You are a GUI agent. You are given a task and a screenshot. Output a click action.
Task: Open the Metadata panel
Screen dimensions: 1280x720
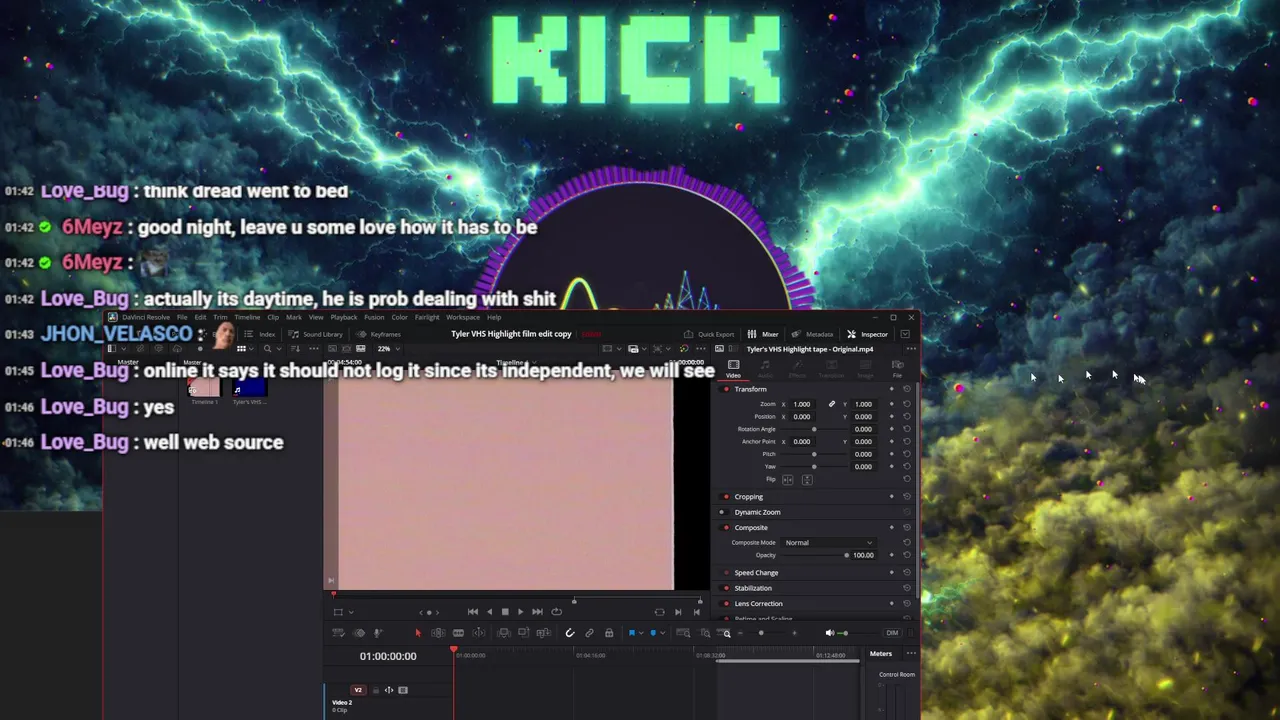(x=812, y=334)
